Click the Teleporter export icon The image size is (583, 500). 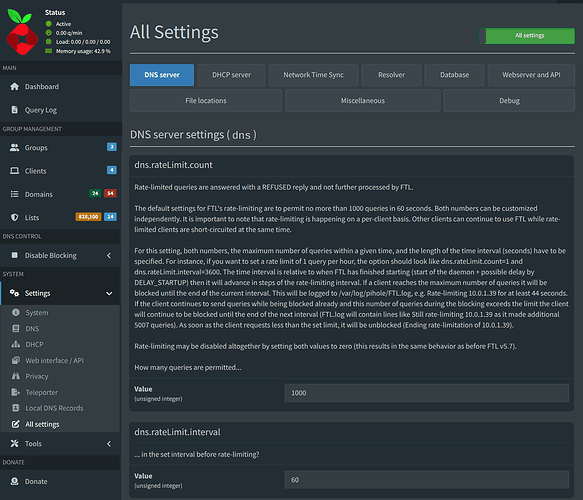click(x=16, y=392)
